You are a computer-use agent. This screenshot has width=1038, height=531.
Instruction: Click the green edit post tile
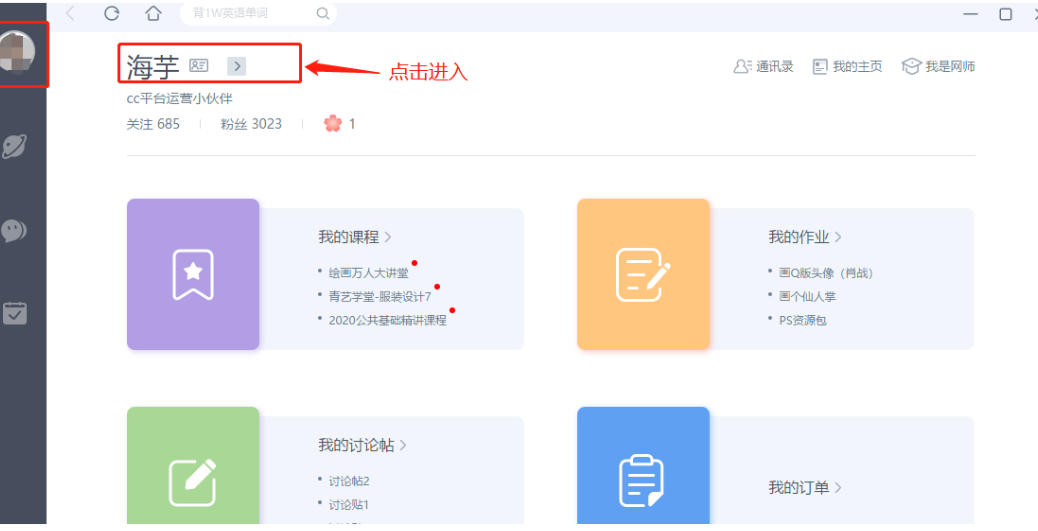(x=193, y=466)
